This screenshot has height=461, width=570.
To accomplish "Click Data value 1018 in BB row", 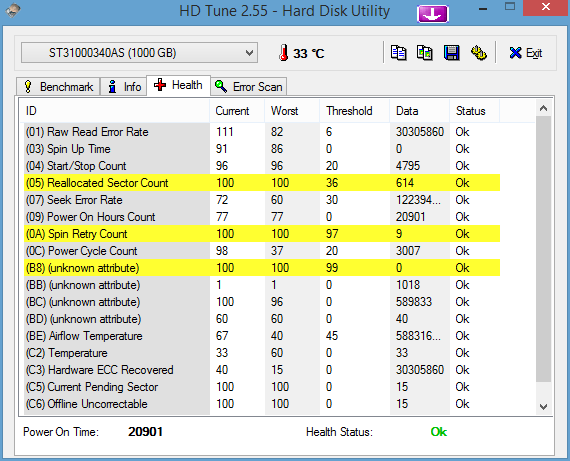I will (408, 285).
